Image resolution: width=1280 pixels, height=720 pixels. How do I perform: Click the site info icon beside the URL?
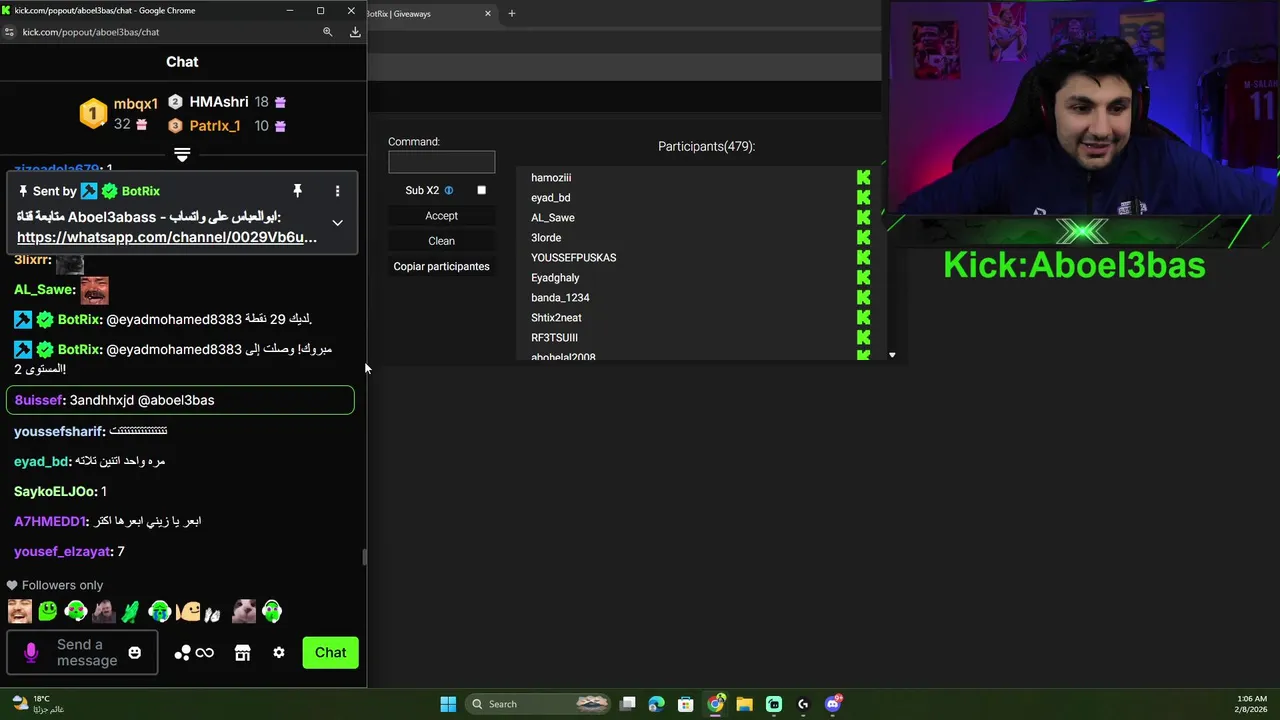pos(10,32)
